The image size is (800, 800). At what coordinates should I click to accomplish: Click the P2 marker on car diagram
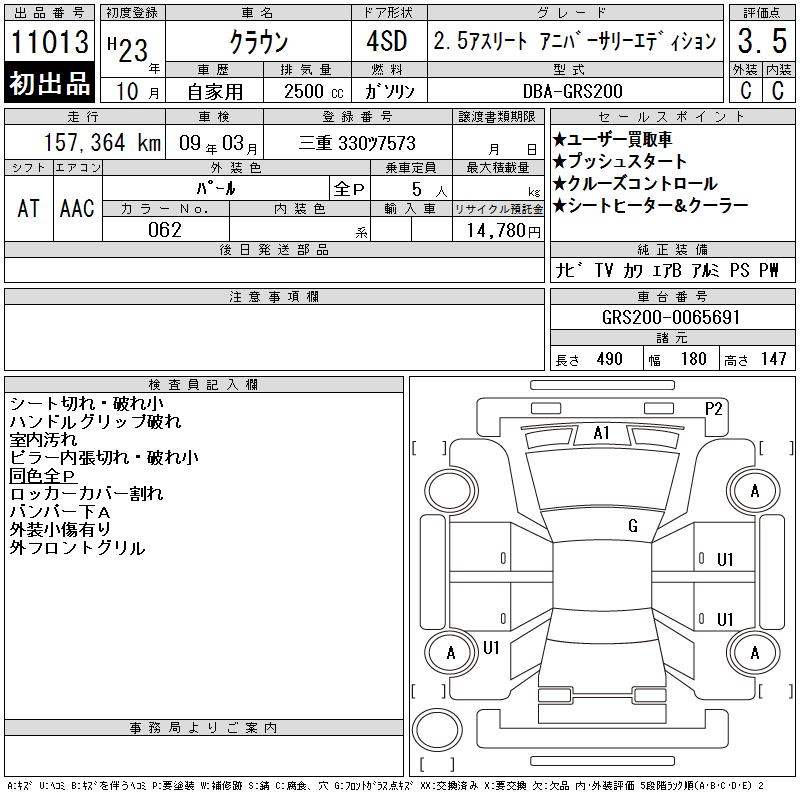[713, 409]
